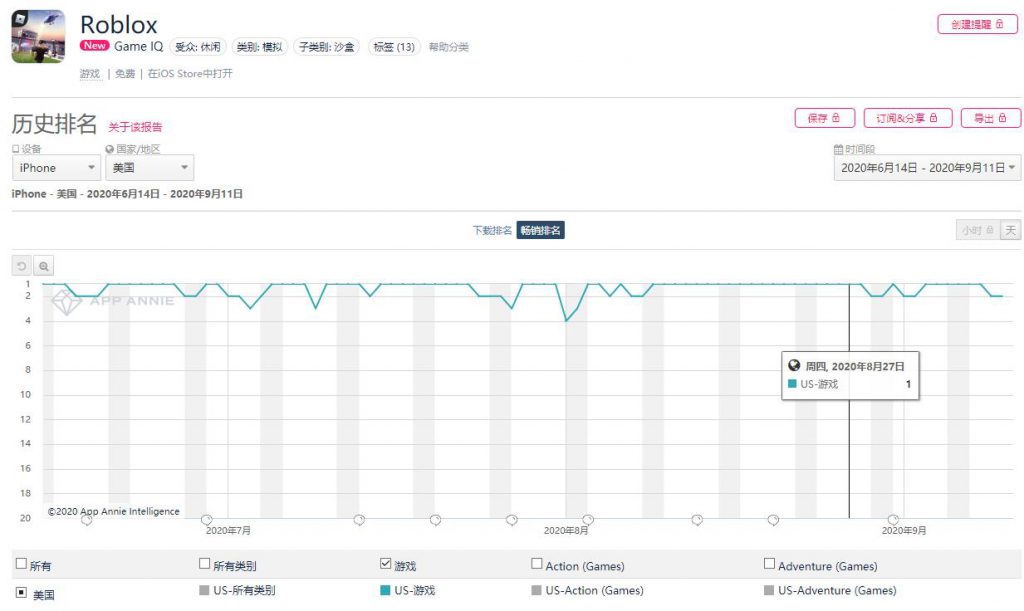Click the Roblox title text

tap(119, 25)
